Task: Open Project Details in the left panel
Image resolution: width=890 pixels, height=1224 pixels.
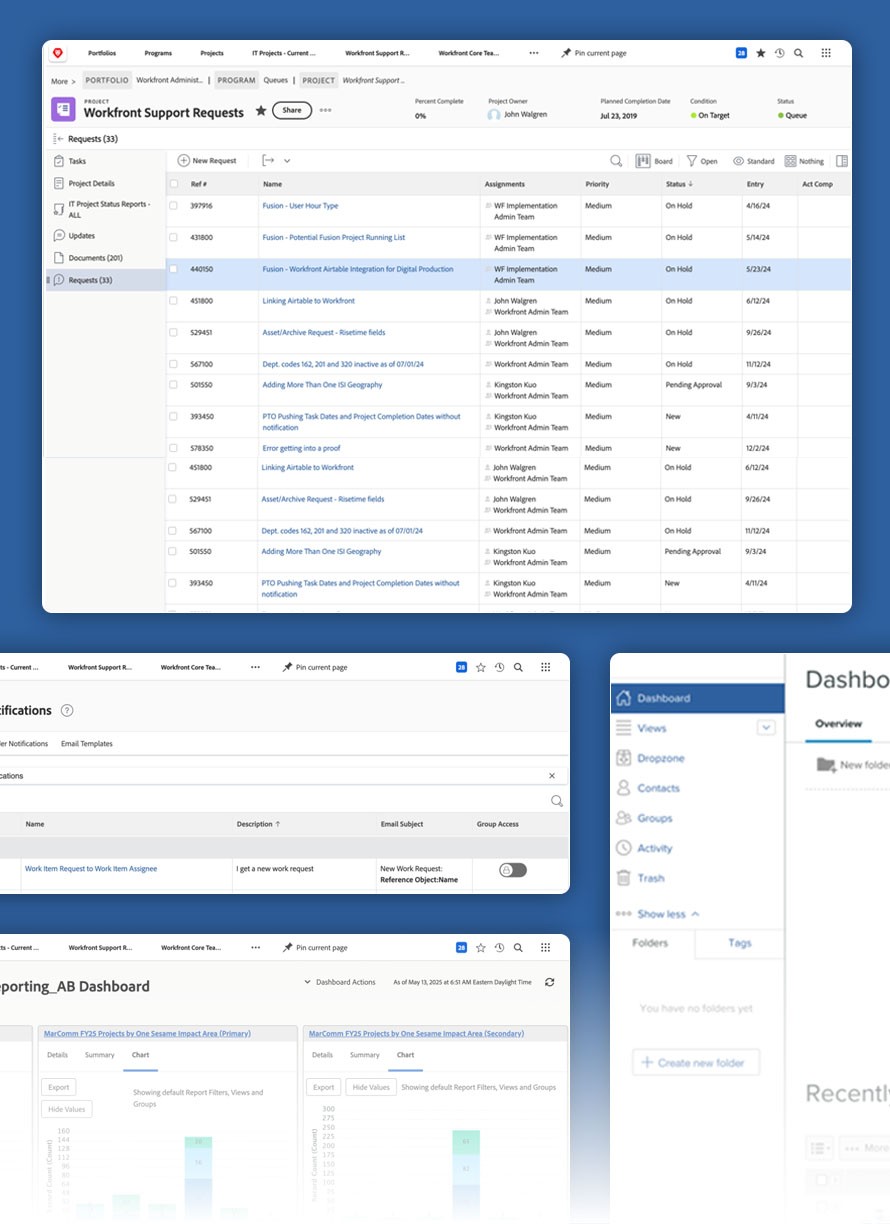Action: 91,183
